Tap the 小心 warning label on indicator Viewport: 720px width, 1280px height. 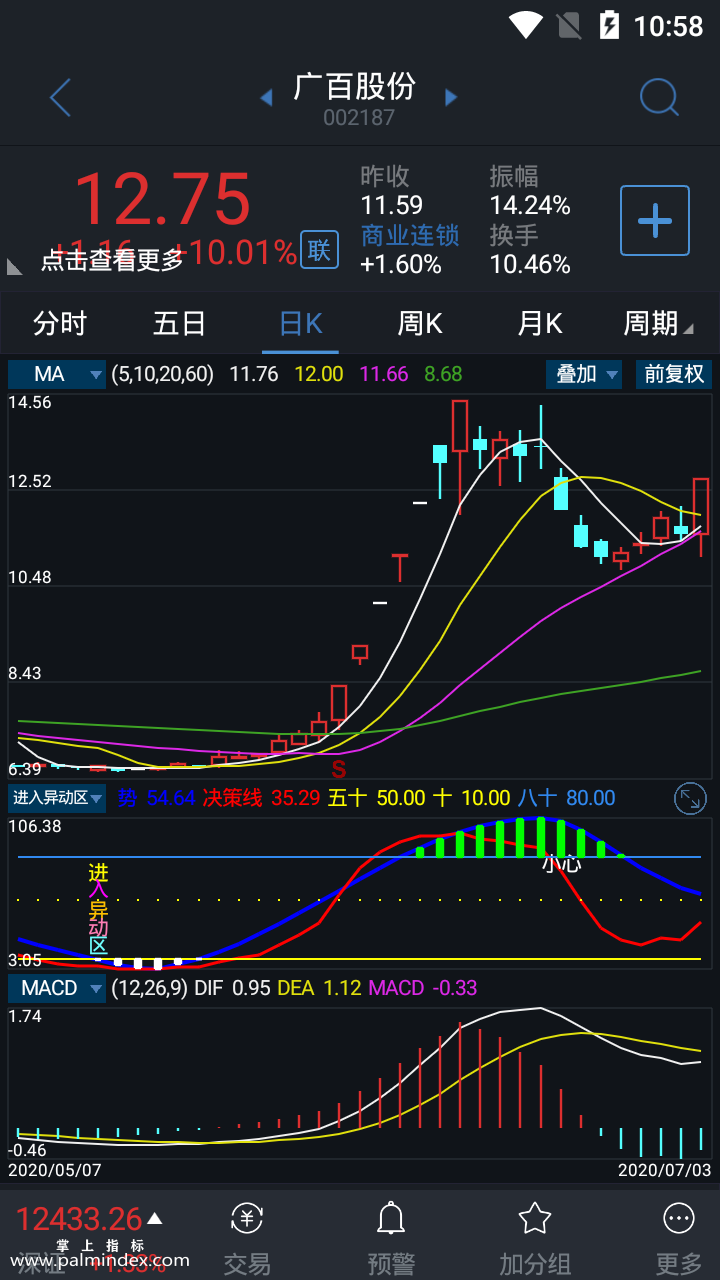click(561, 863)
